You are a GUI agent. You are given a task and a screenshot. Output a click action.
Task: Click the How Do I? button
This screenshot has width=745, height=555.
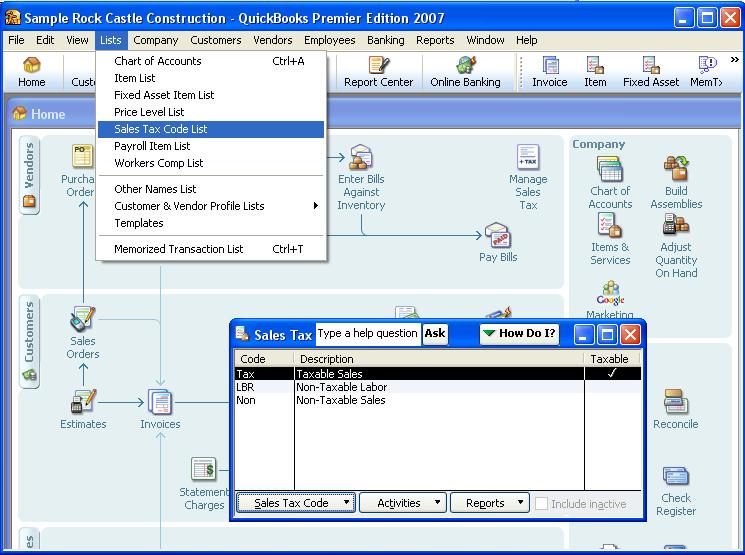pyautogui.click(x=519, y=333)
